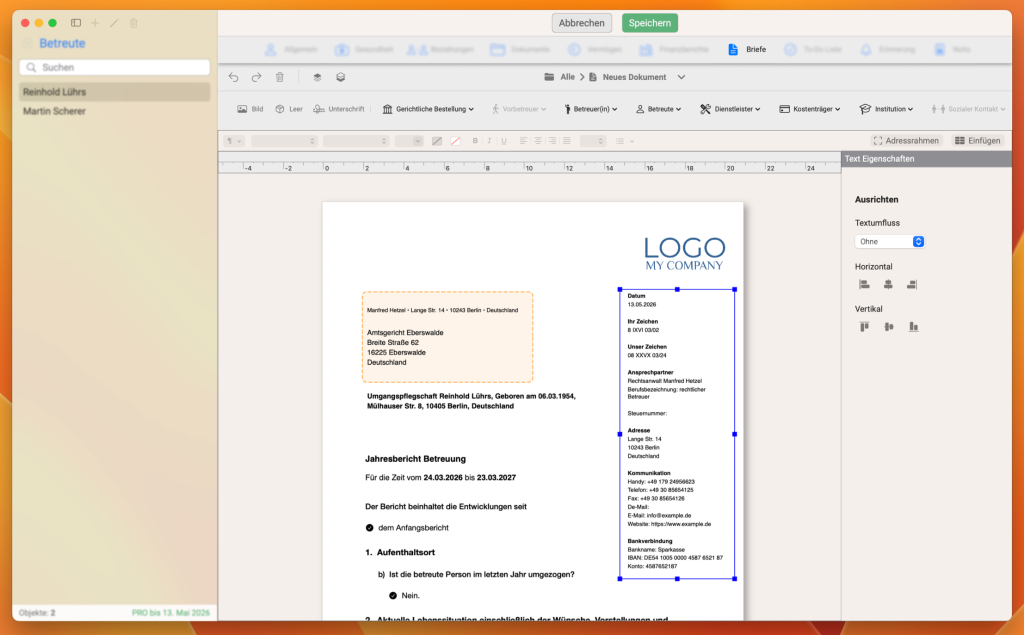Viewport: 1024px width, 635px height.
Task: Open the Neues Dokument chevron
Action: point(681,77)
